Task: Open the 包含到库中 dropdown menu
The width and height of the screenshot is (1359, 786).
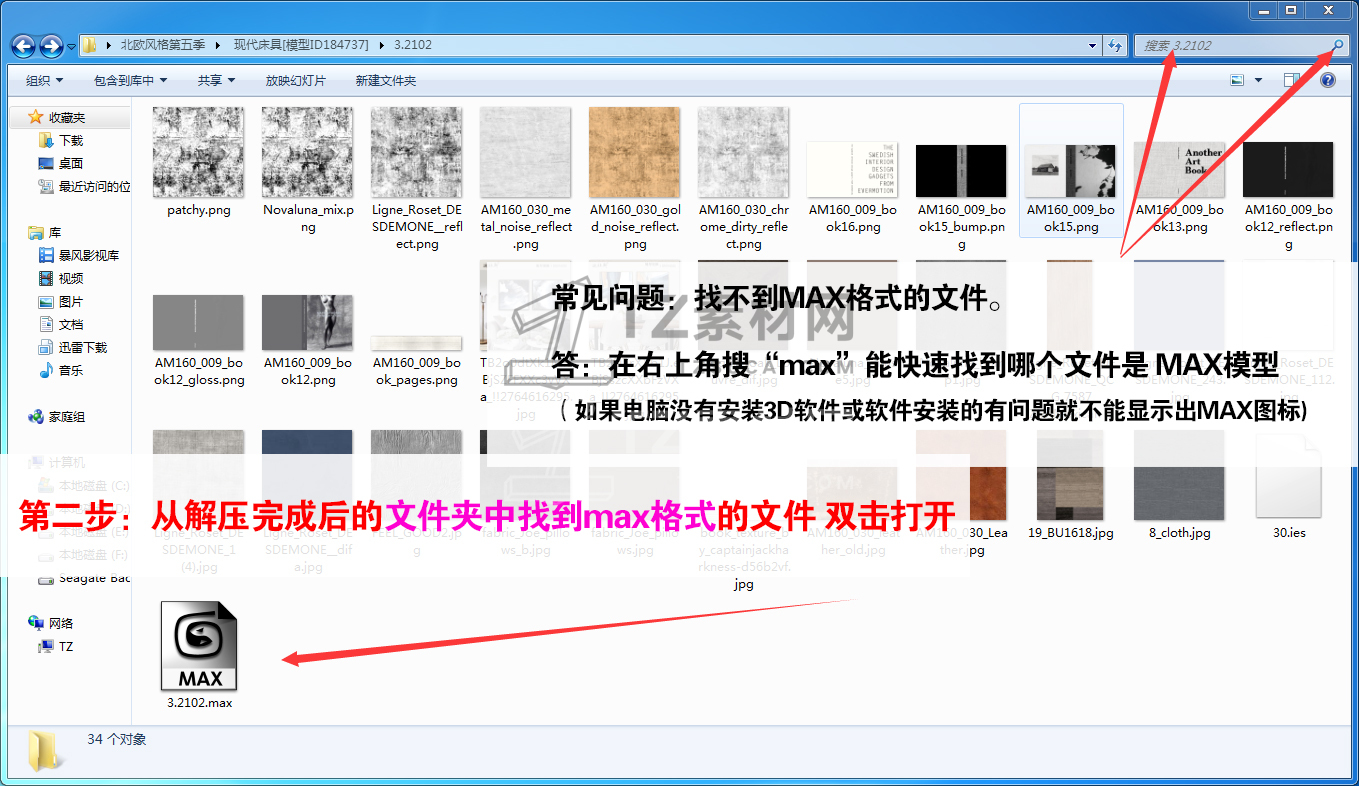Action: [x=130, y=80]
